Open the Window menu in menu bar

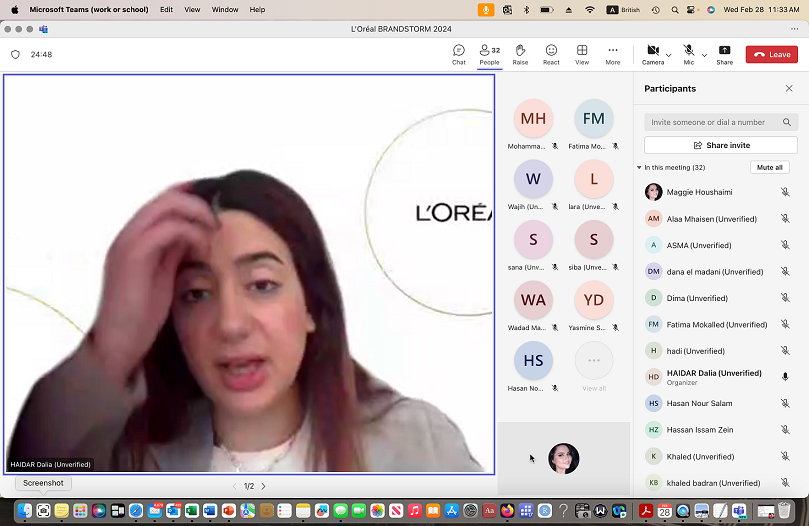point(225,9)
